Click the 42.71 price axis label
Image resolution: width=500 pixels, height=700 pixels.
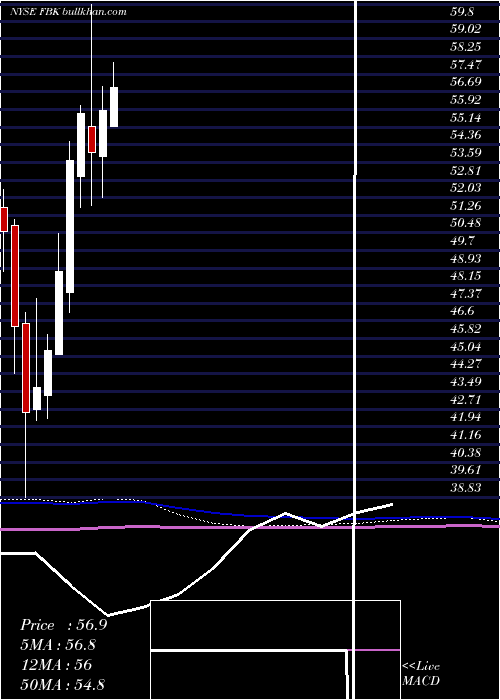click(x=465, y=400)
